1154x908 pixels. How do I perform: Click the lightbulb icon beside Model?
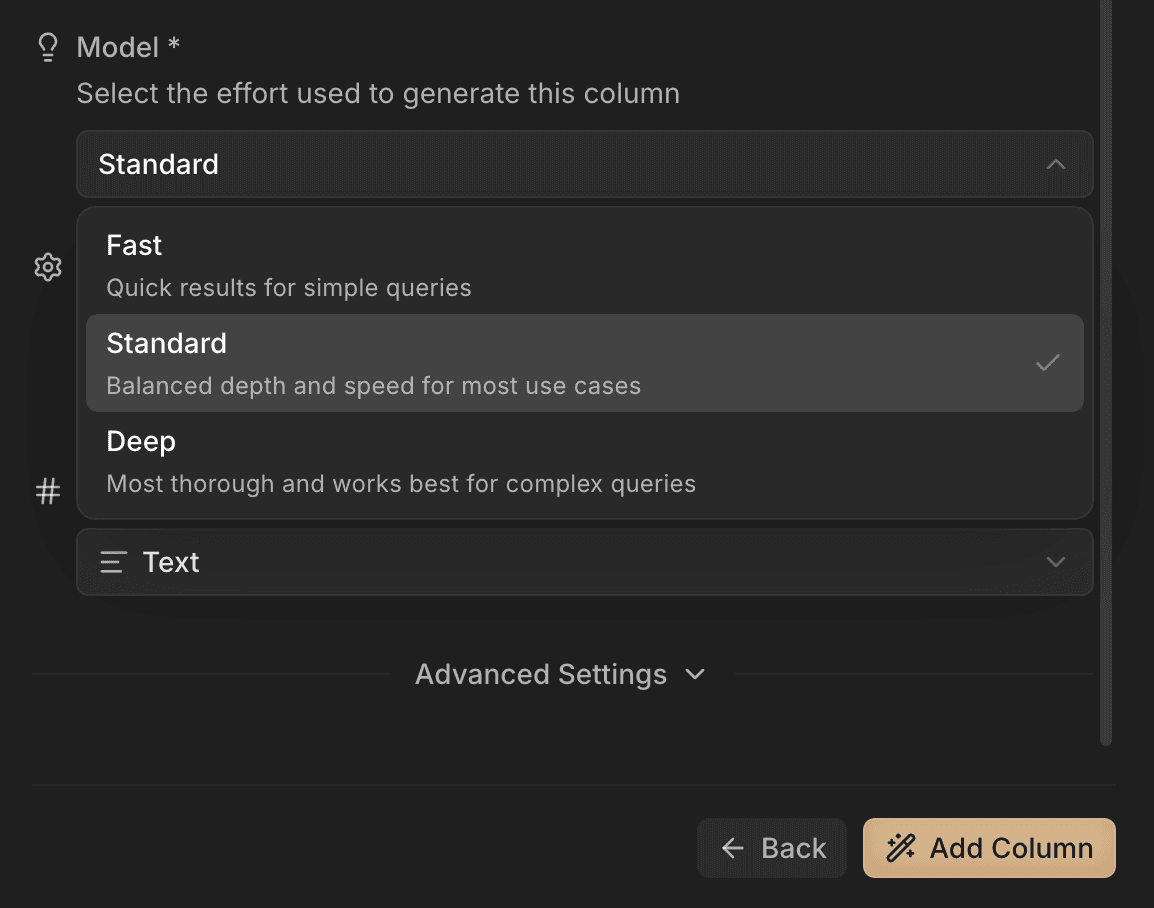coord(48,47)
